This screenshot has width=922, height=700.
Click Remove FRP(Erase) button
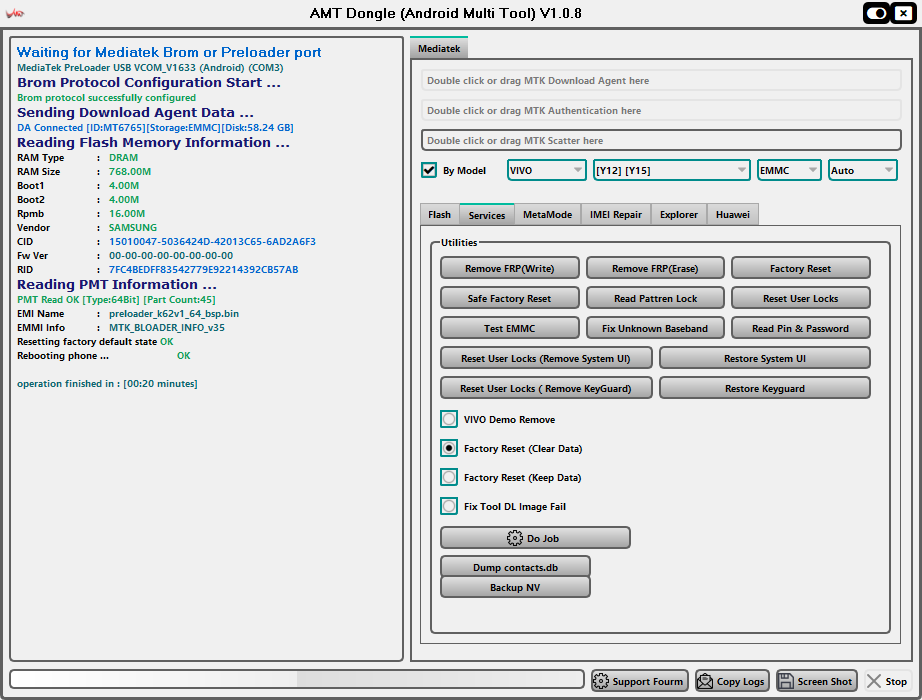pos(655,268)
